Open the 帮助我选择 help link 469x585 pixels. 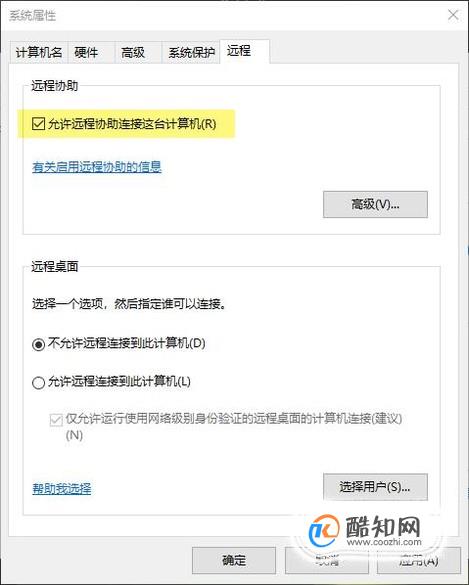tap(62, 488)
